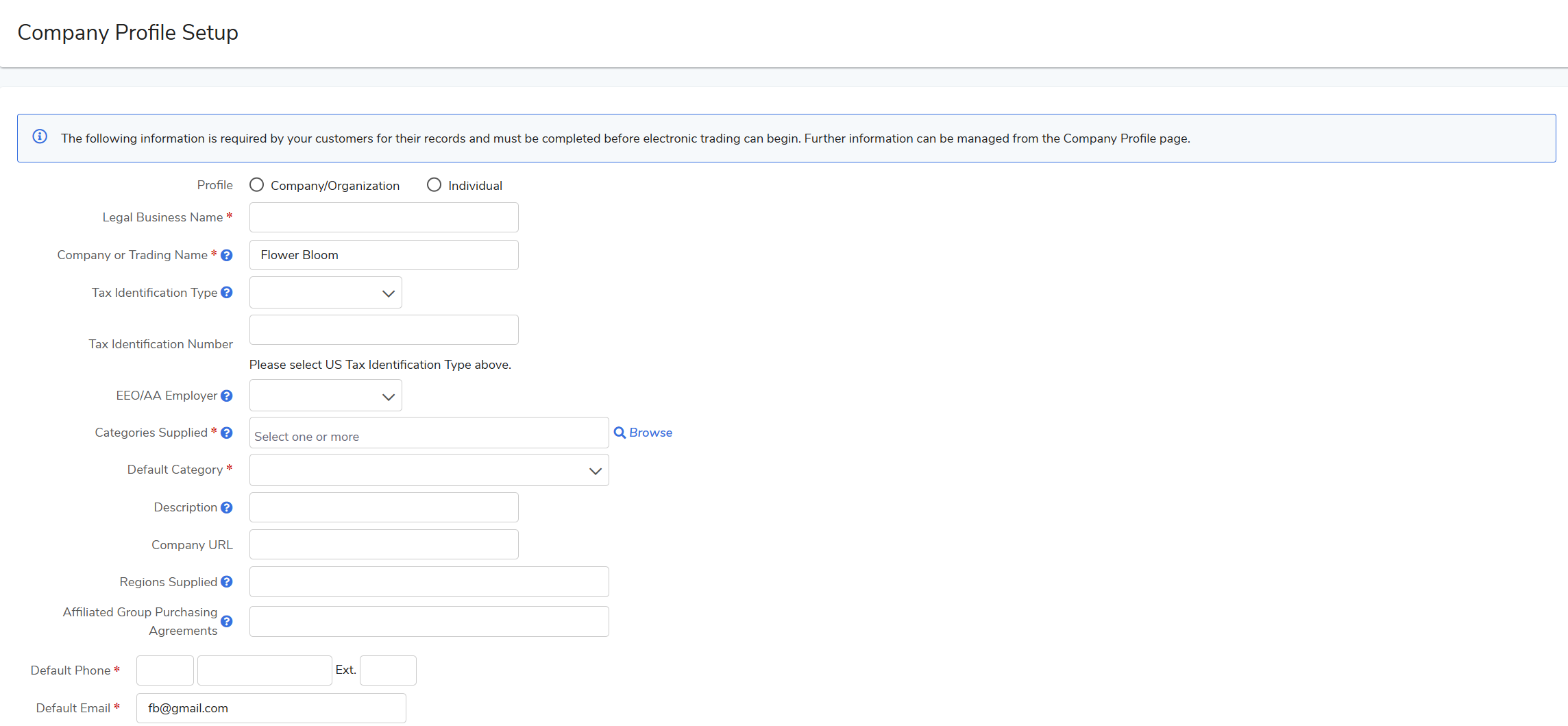Screen dimensions: 1568x726
Task: Open the Default Category dropdown
Action: point(429,470)
